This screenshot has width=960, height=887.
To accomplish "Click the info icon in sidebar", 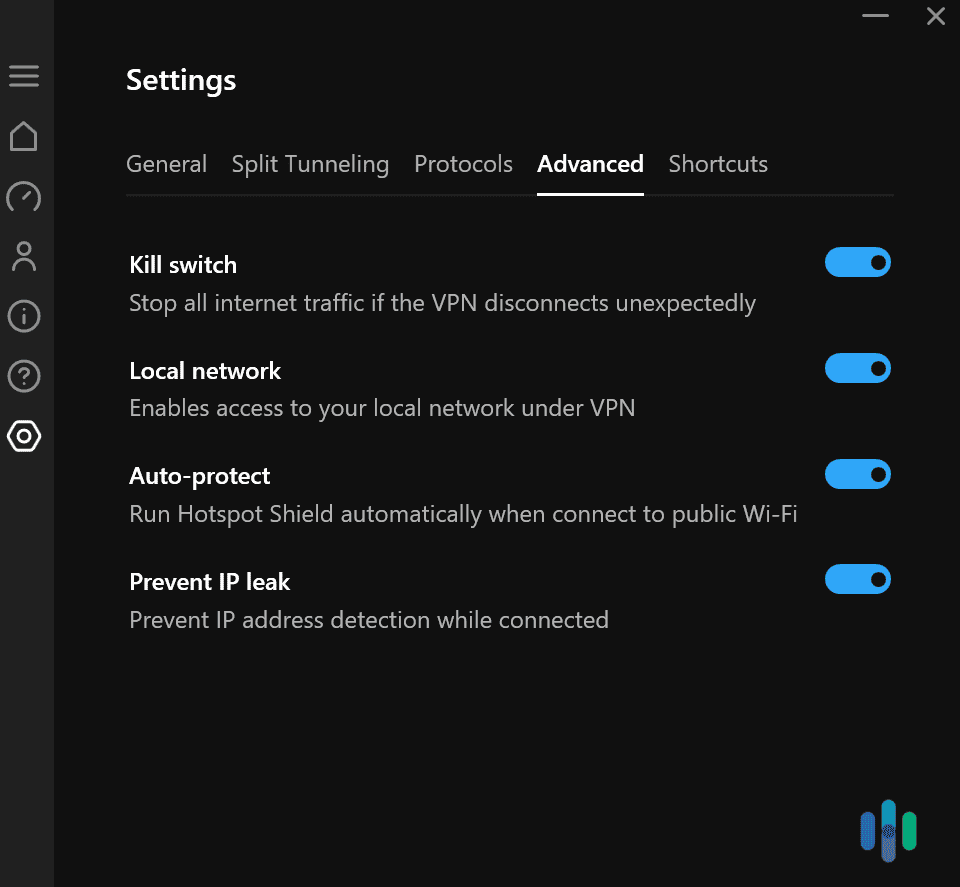I will click(24, 316).
